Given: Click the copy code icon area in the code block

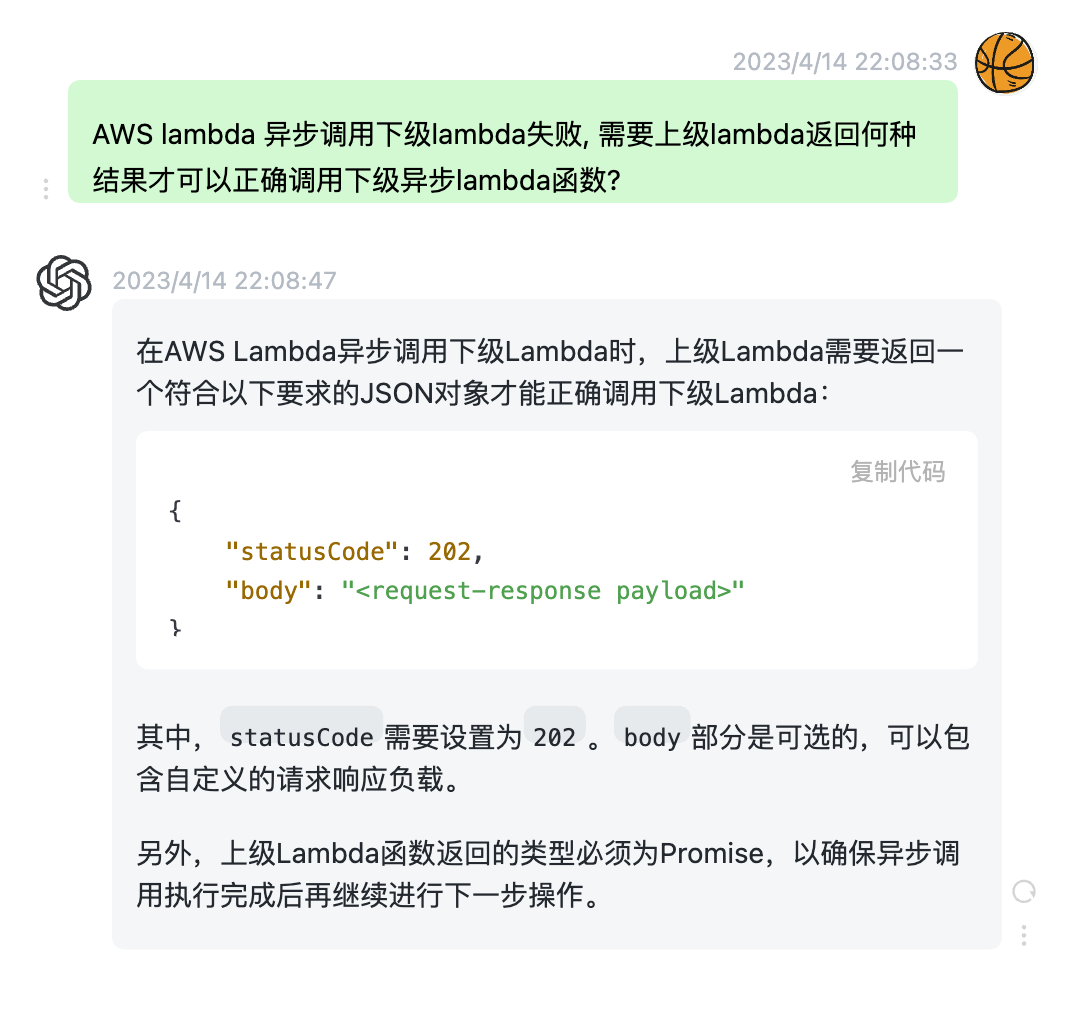Looking at the screenshot, I should [x=898, y=471].
